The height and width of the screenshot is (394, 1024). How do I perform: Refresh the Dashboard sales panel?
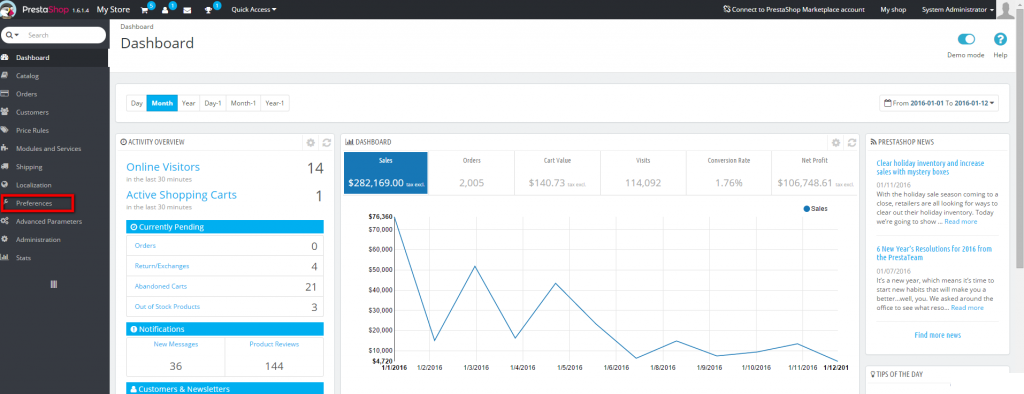coord(852,142)
